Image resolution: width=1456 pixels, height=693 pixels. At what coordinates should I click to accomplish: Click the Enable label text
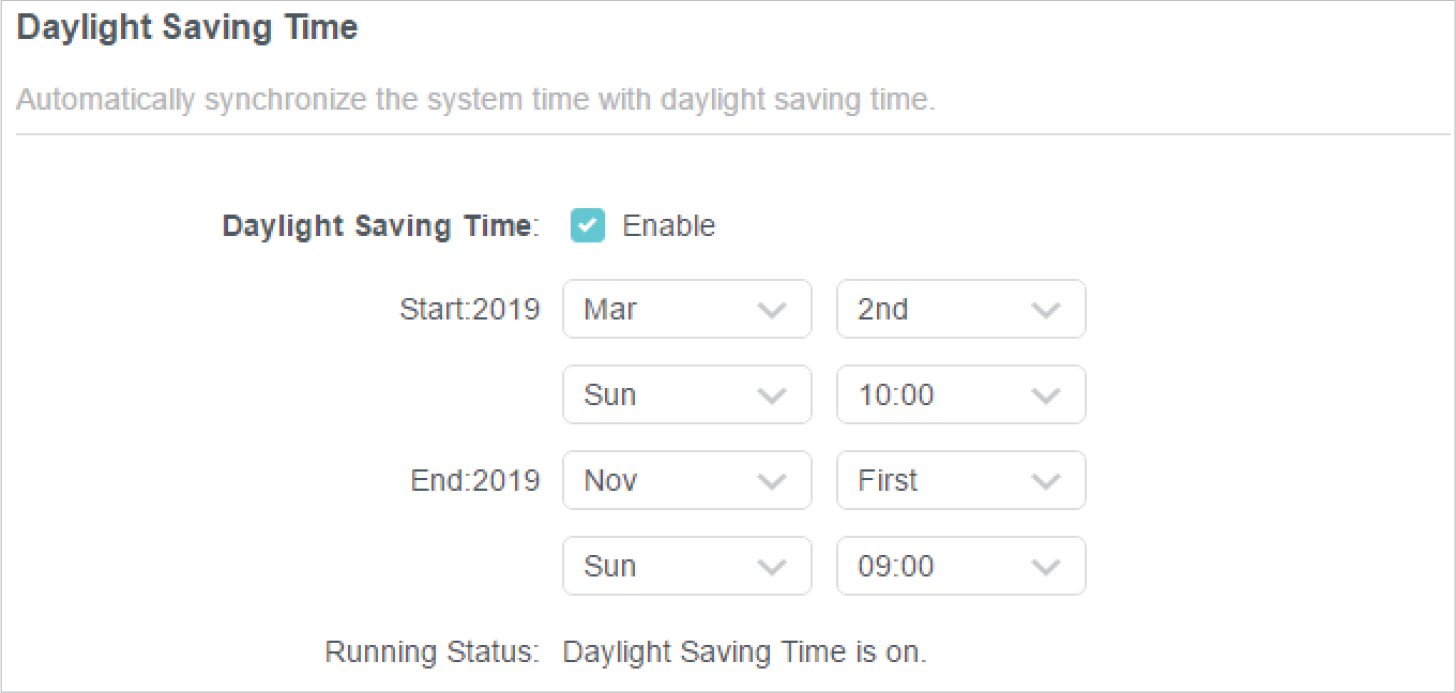[668, 226]
